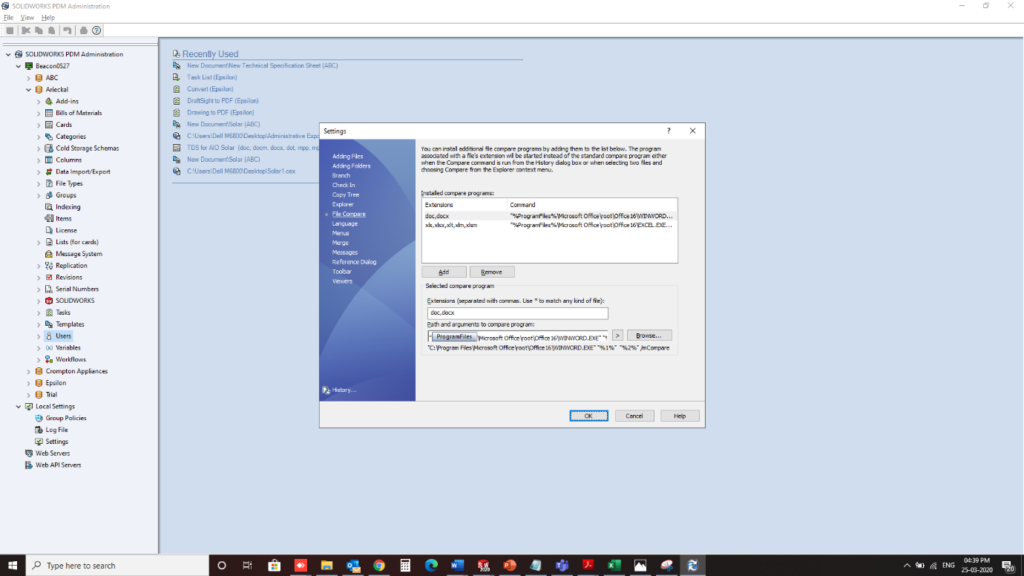Screen dimensions: 1024x576
Task: Click the Replication node icon
Action: (x=49, y=266)
